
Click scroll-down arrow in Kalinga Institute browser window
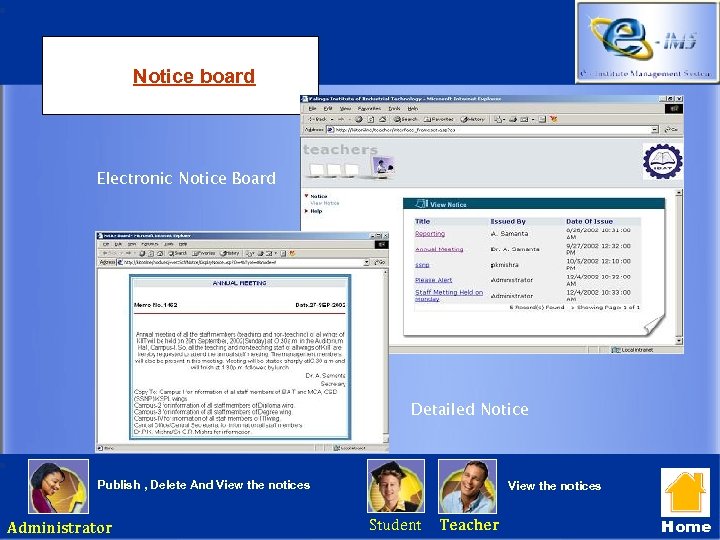point(679,341)
